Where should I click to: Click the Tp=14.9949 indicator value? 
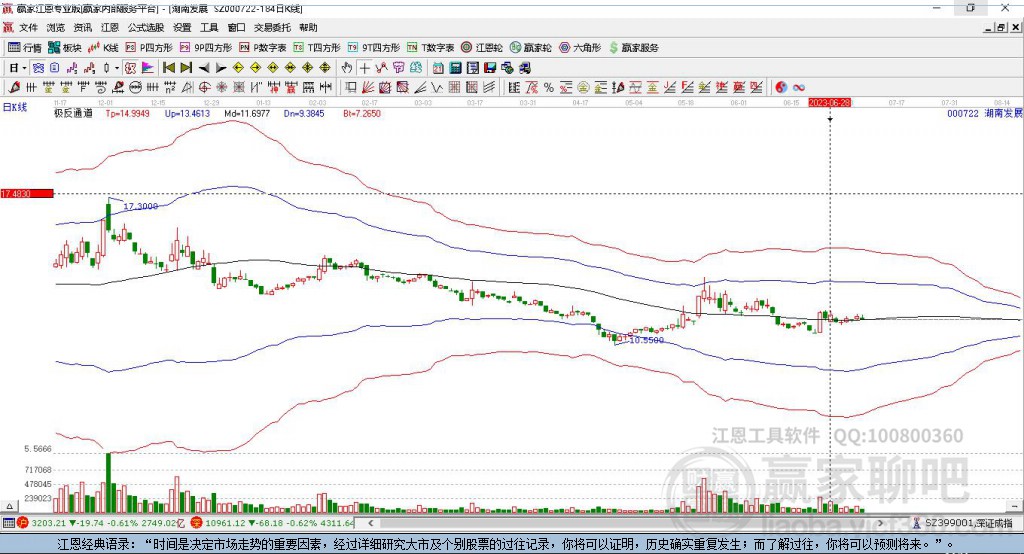128,114
